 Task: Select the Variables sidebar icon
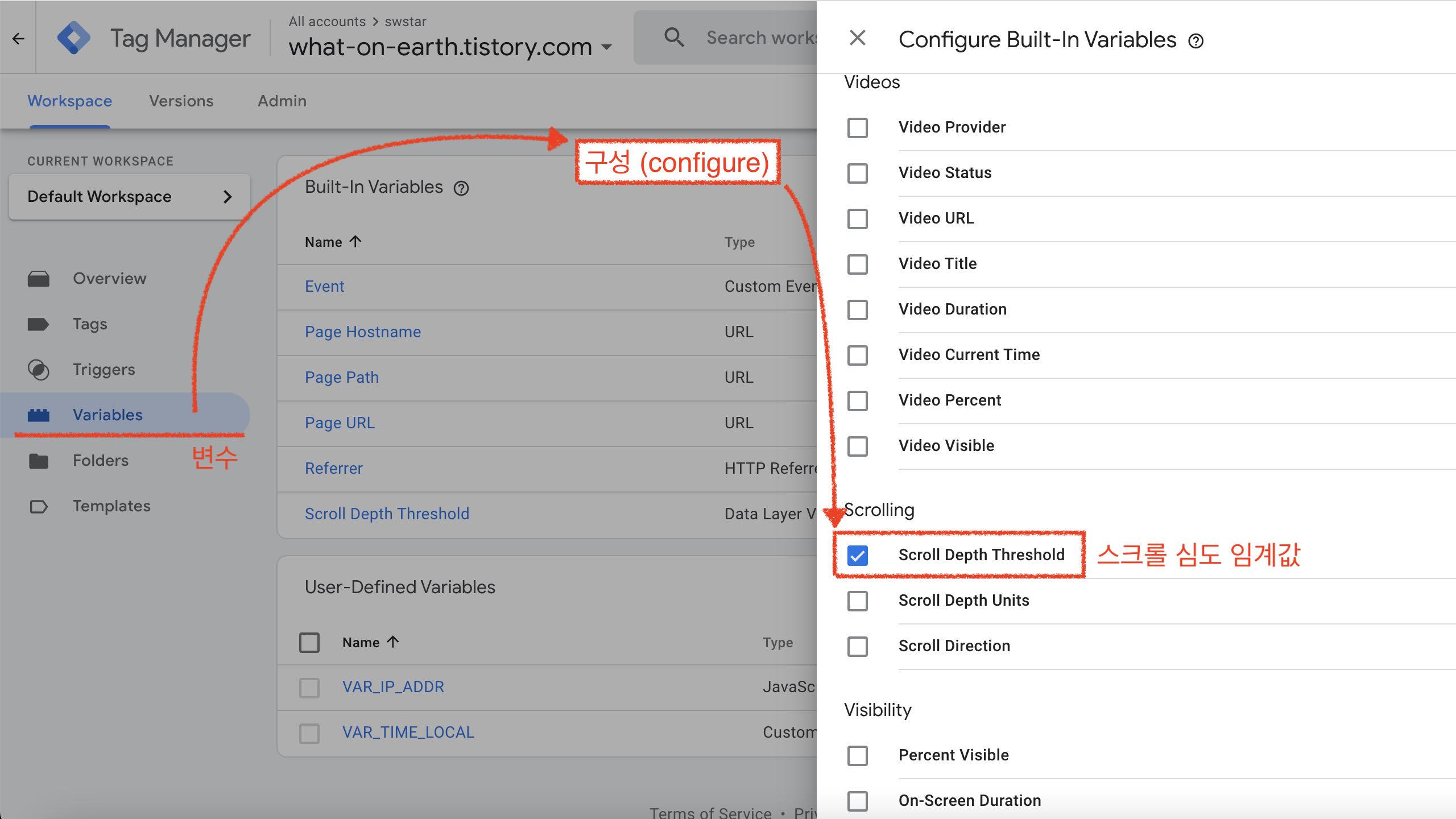tap(40, 415)
